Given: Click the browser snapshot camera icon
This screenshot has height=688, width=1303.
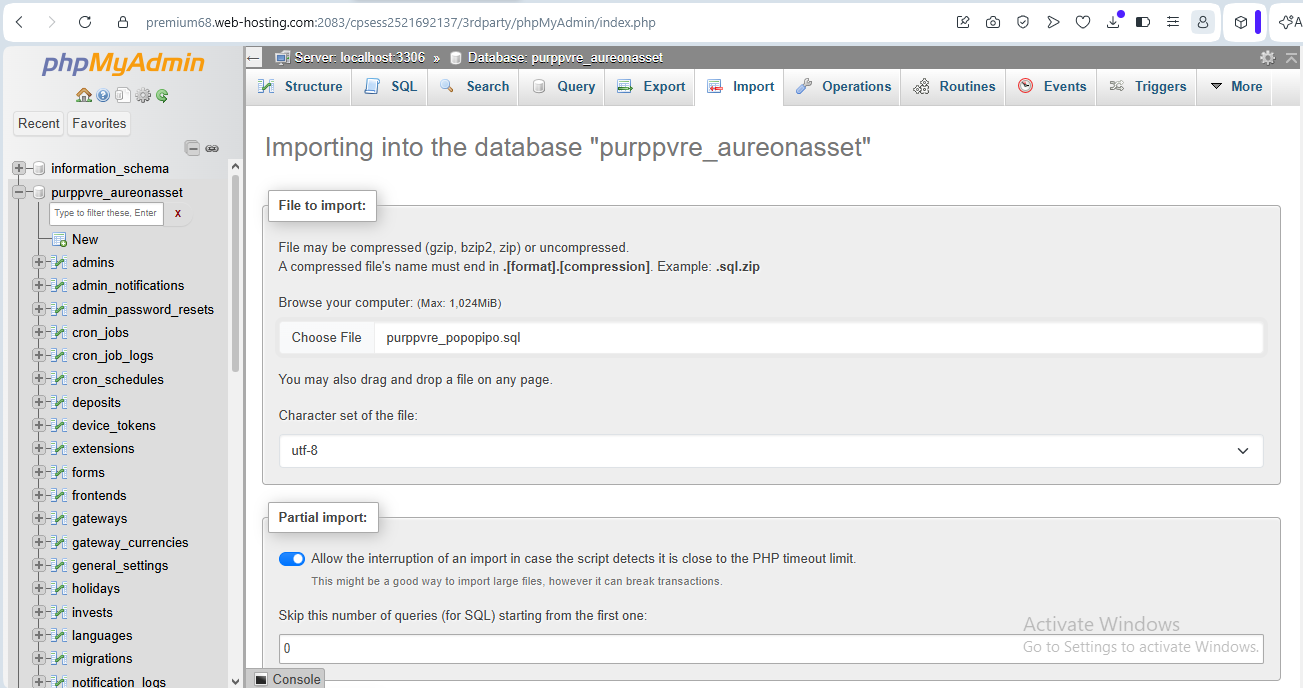Looking at the screenshot, I should [993, 22].
